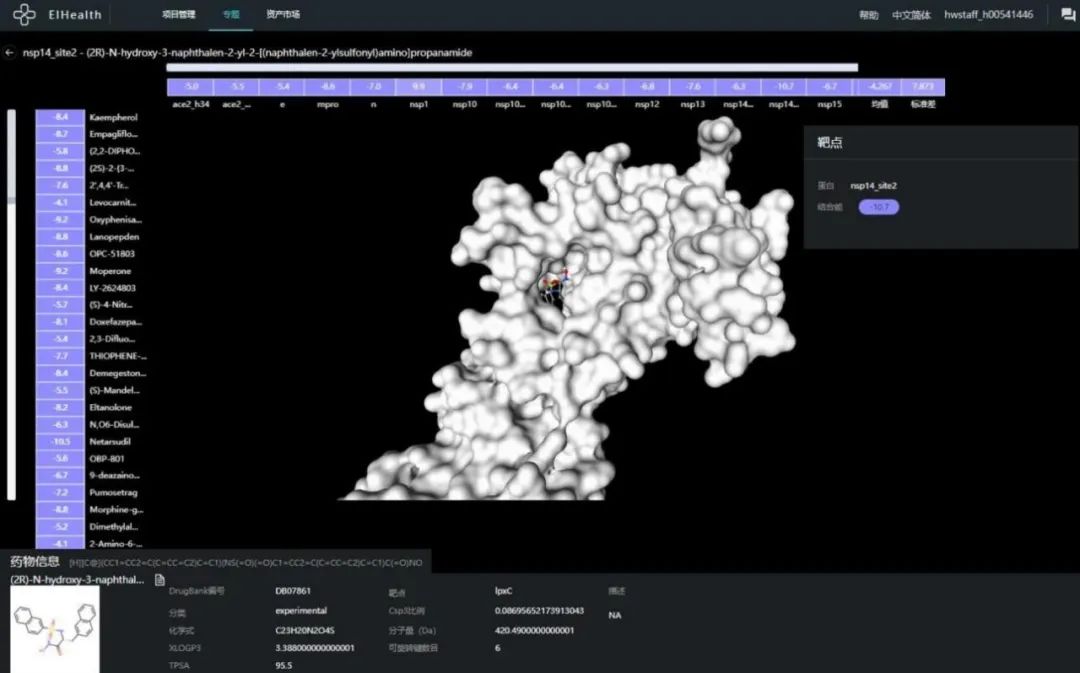Click the molecule structure thumbnail
This screenshot has width=1080, height=673.
55,629
